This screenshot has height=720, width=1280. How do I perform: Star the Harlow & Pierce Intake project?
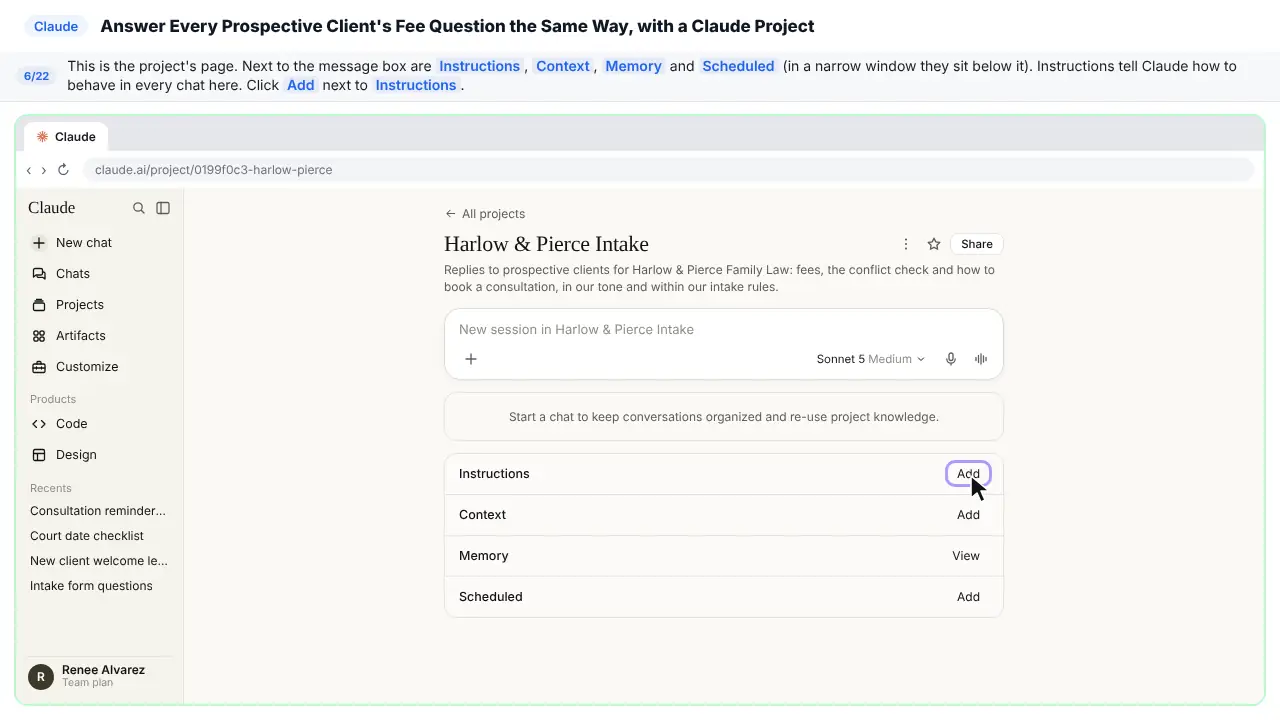934,244
